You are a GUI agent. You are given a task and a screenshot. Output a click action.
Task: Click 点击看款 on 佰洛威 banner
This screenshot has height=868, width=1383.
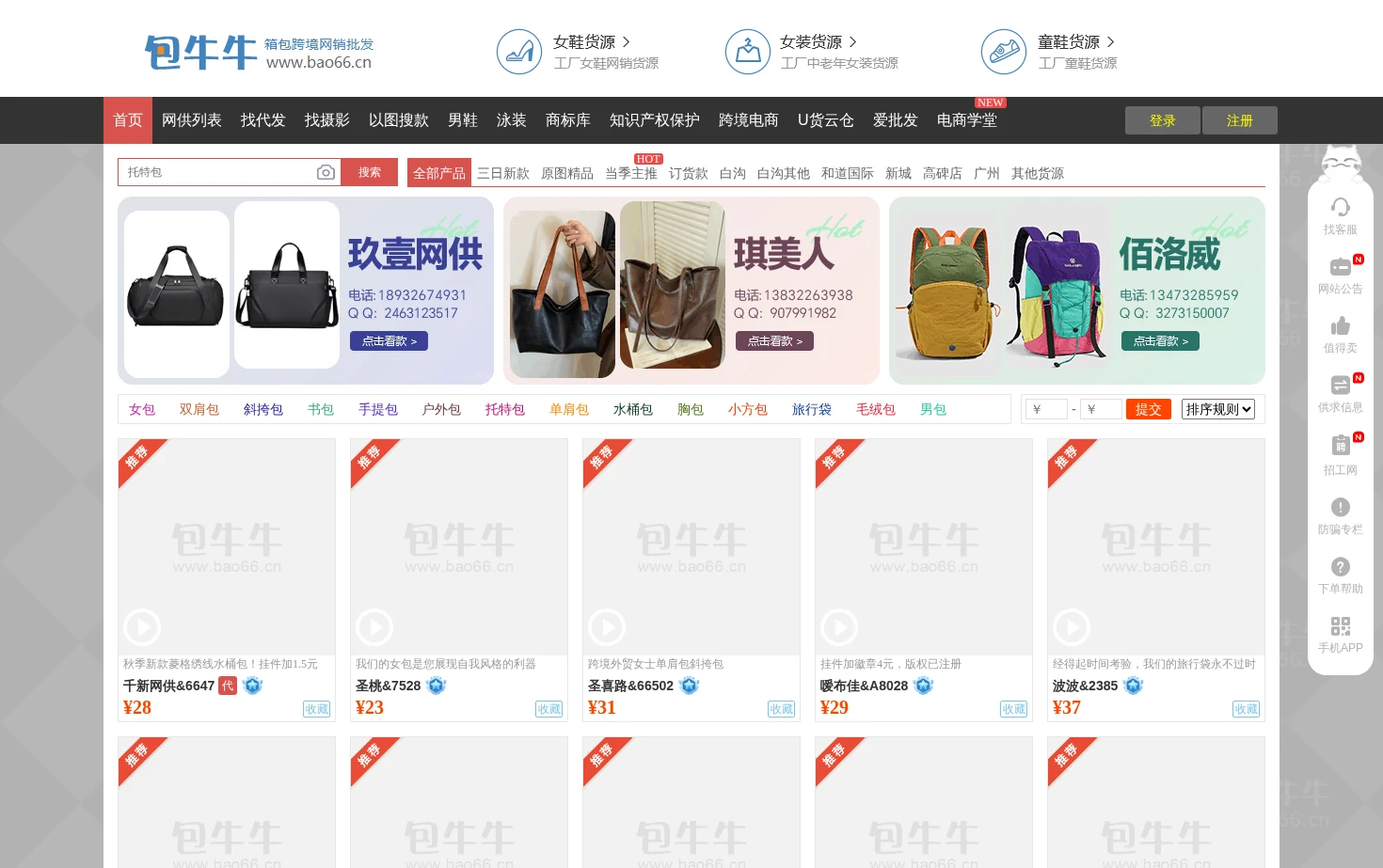[1161, 341]
